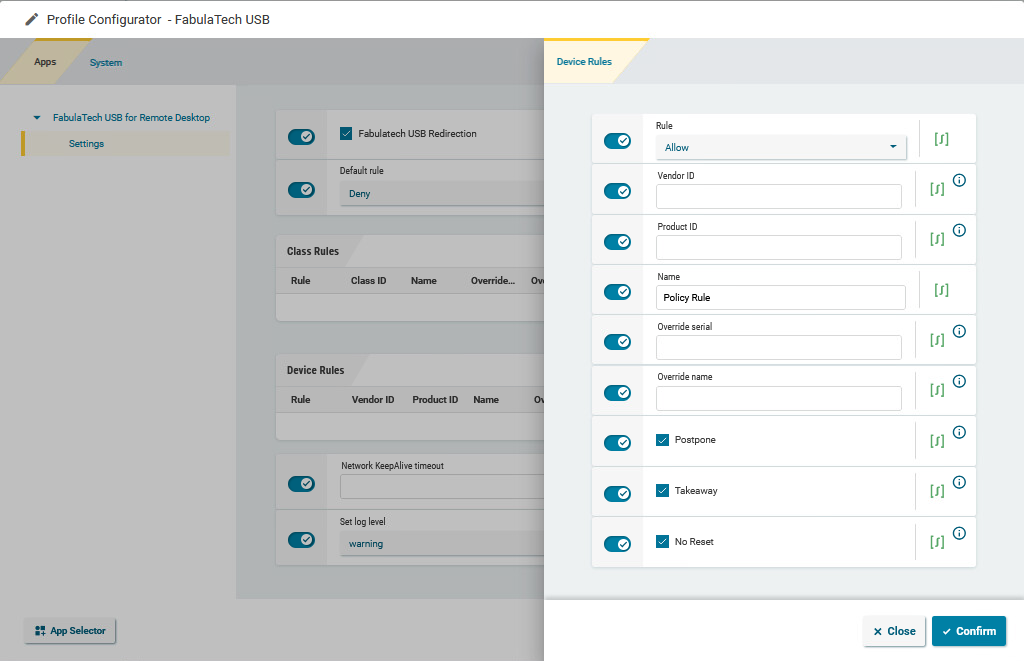Turn off the Set log level toggle
1024x661 pixels.
tap(301, 540)
